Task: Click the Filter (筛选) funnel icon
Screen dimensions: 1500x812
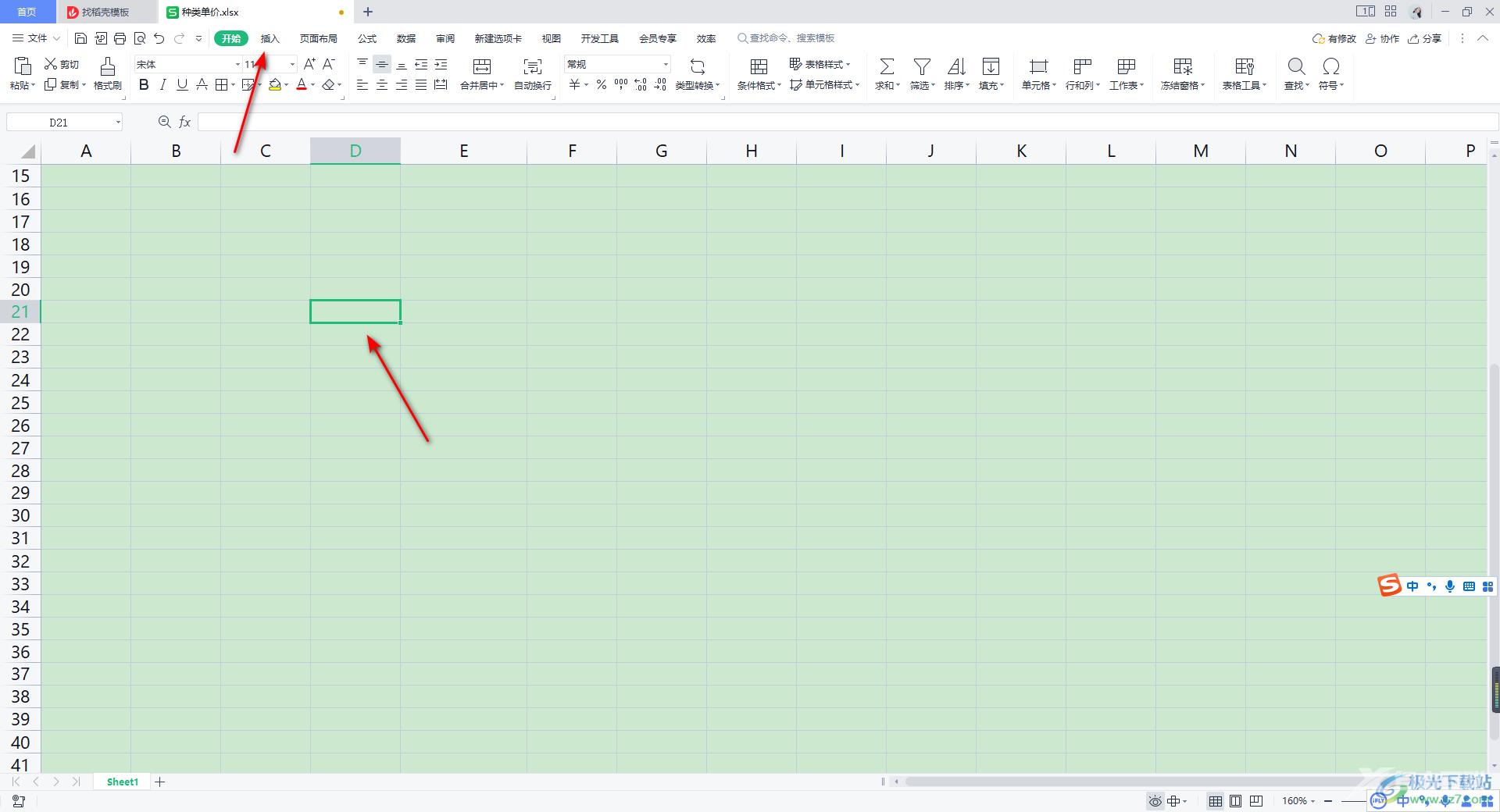Action: coord(922,66)
